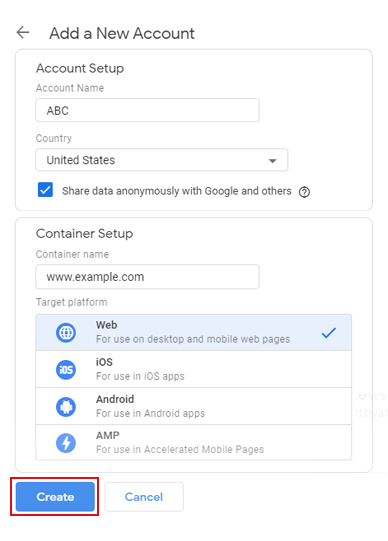
Task: Click the Web globe icon
Action: pyautogui.click(x=66, y=333)
